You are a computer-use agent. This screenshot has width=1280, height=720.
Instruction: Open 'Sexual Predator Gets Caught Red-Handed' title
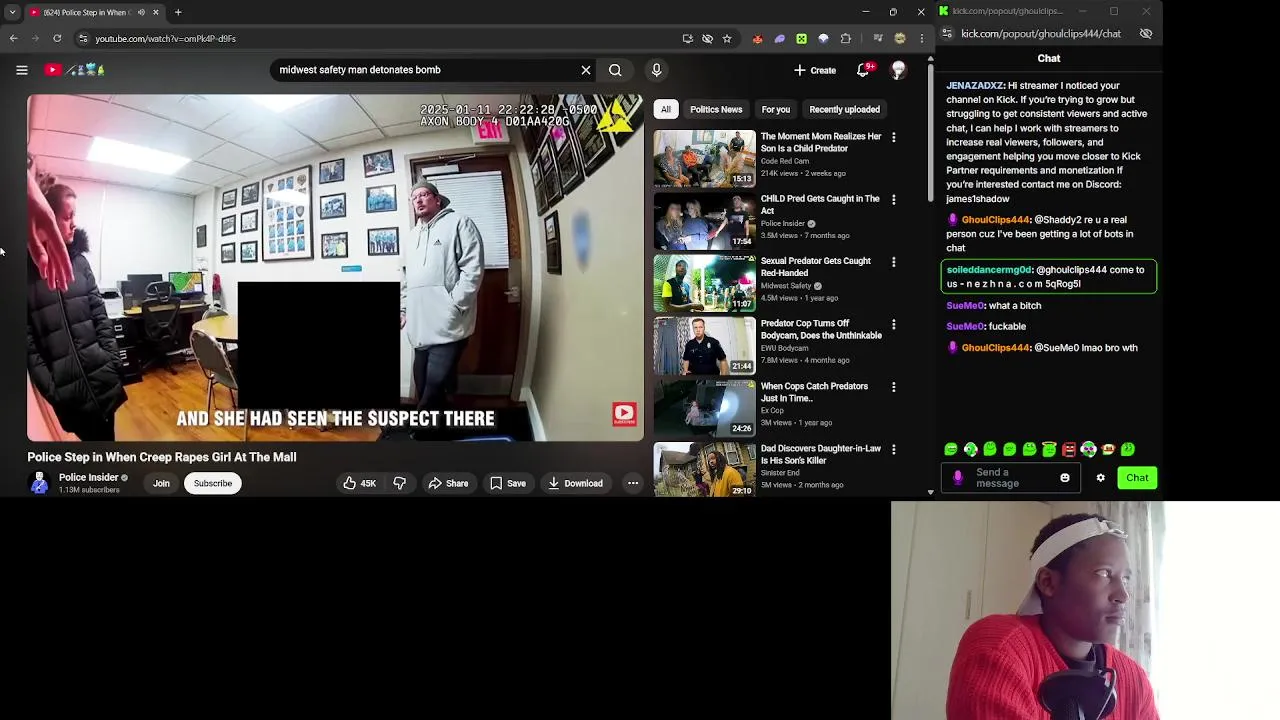[816, 267]
